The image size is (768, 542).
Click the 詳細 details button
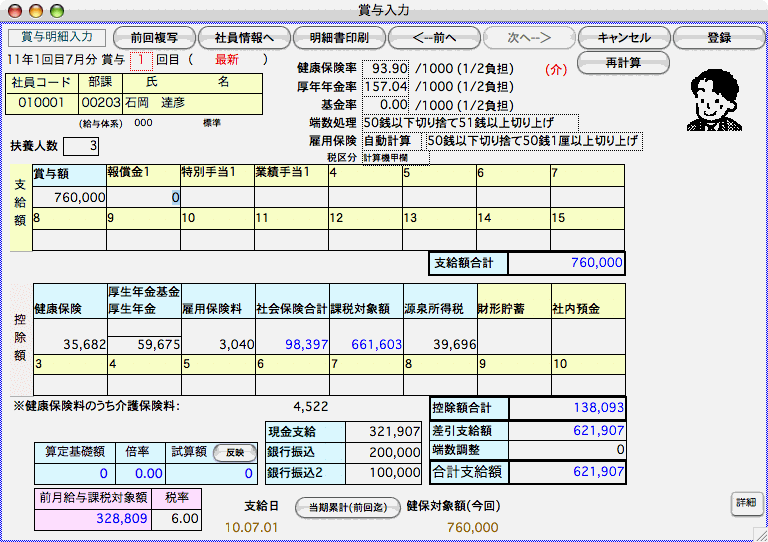click(745, 503)
